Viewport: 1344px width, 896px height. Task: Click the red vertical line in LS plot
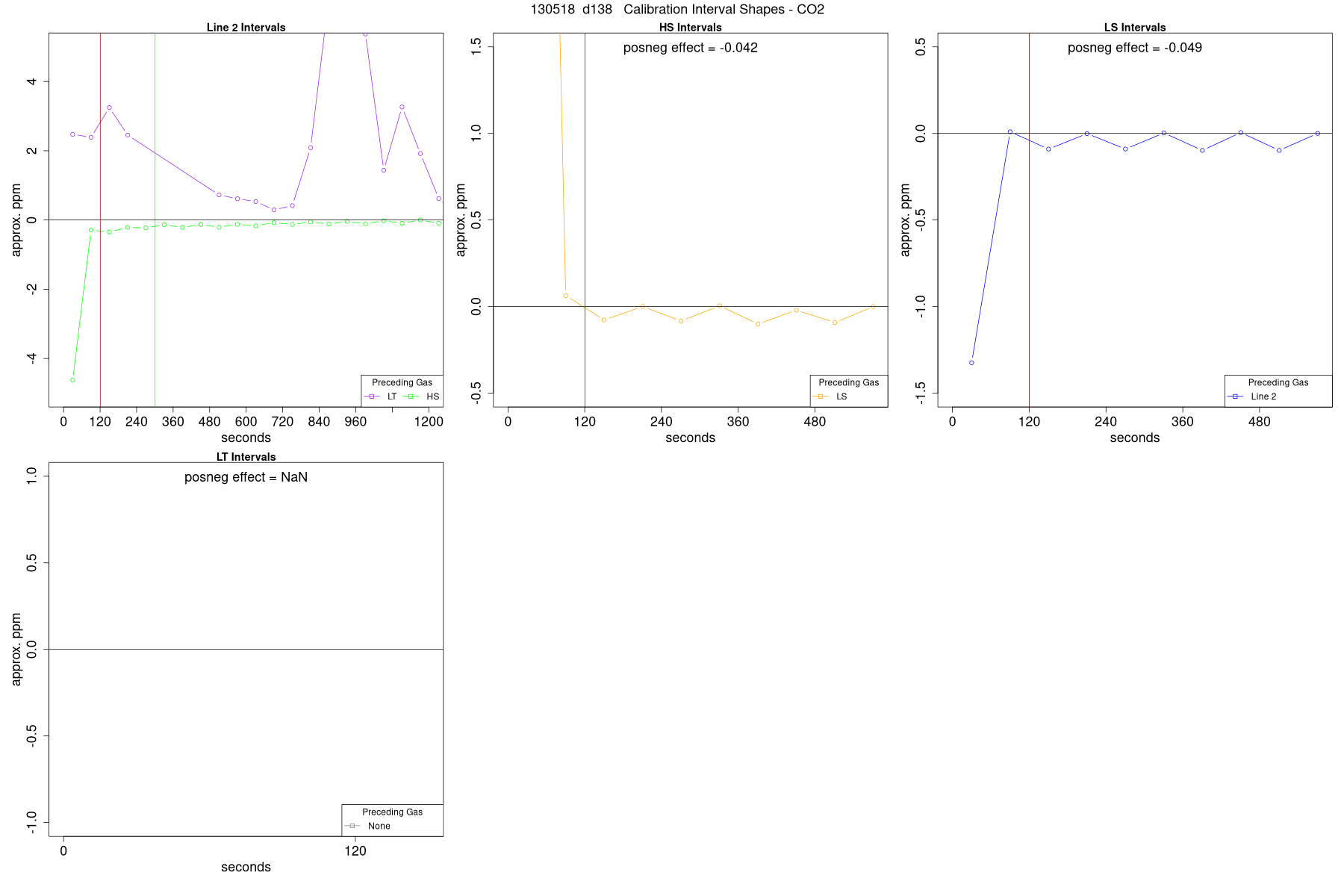1029,220
